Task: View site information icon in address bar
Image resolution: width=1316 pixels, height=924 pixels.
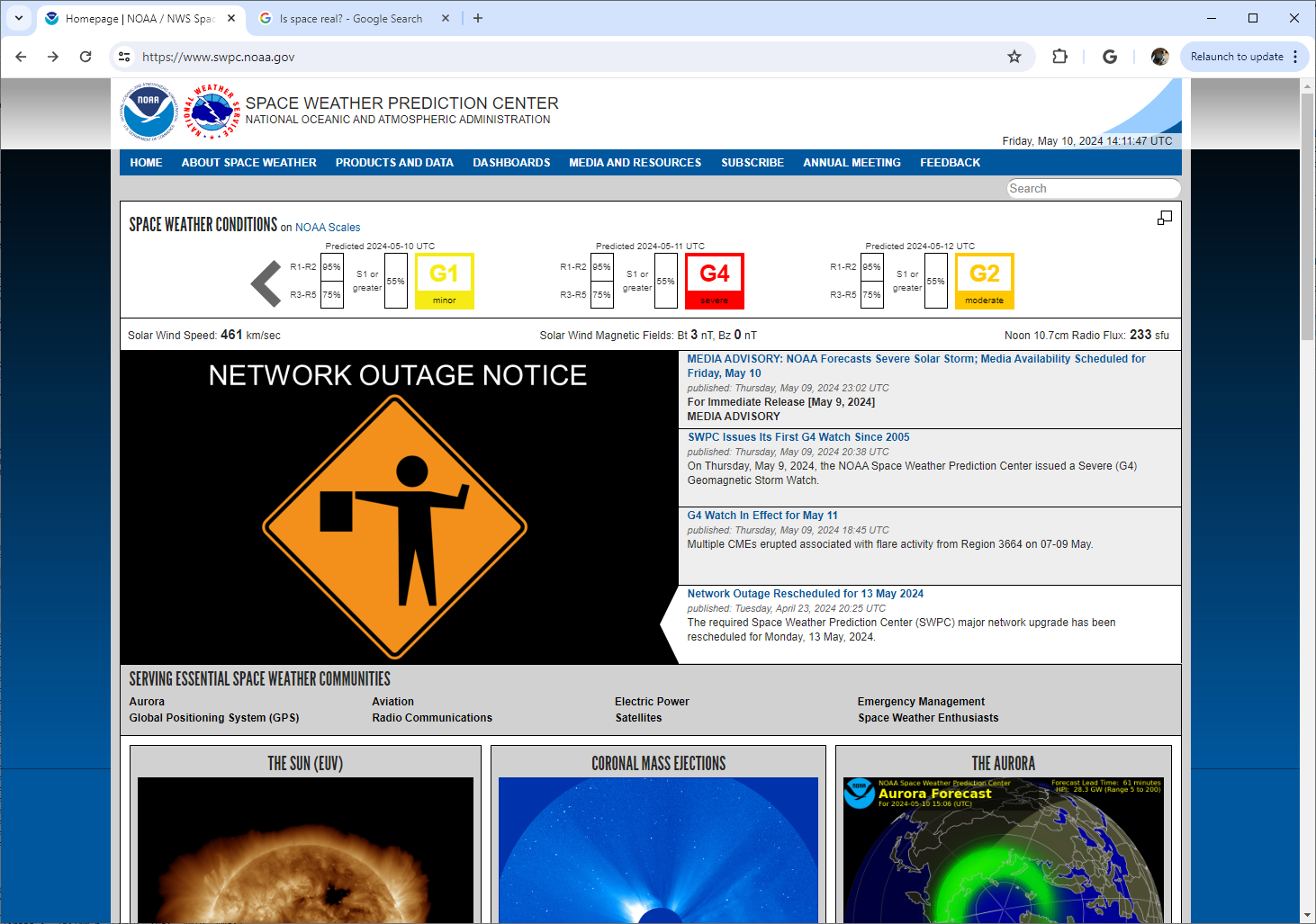Action: pos(125,57)
